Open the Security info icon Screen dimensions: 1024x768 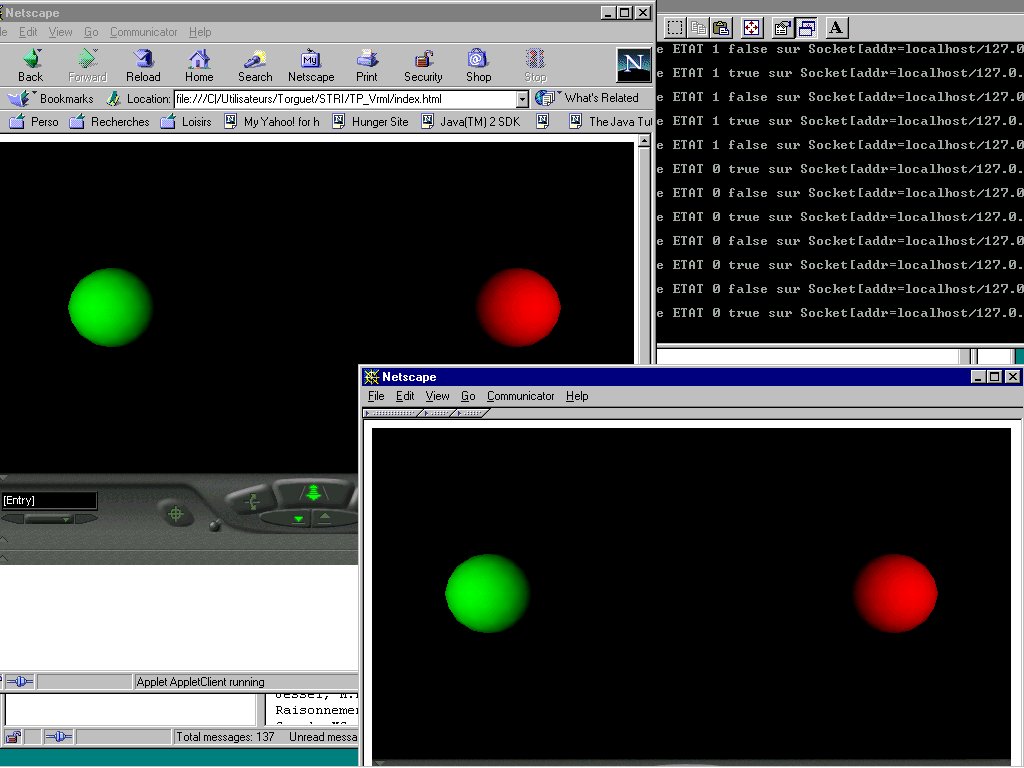click(423, 65)
